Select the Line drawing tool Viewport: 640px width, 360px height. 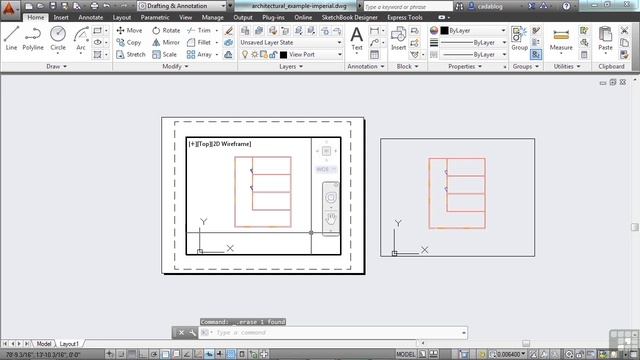tap(11, 39)
